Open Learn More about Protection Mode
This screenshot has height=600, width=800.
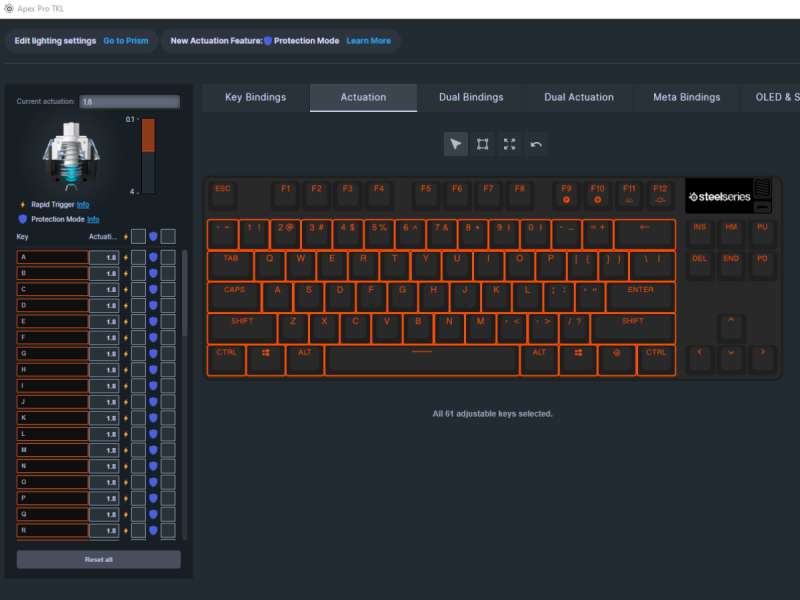click(368, 41)
